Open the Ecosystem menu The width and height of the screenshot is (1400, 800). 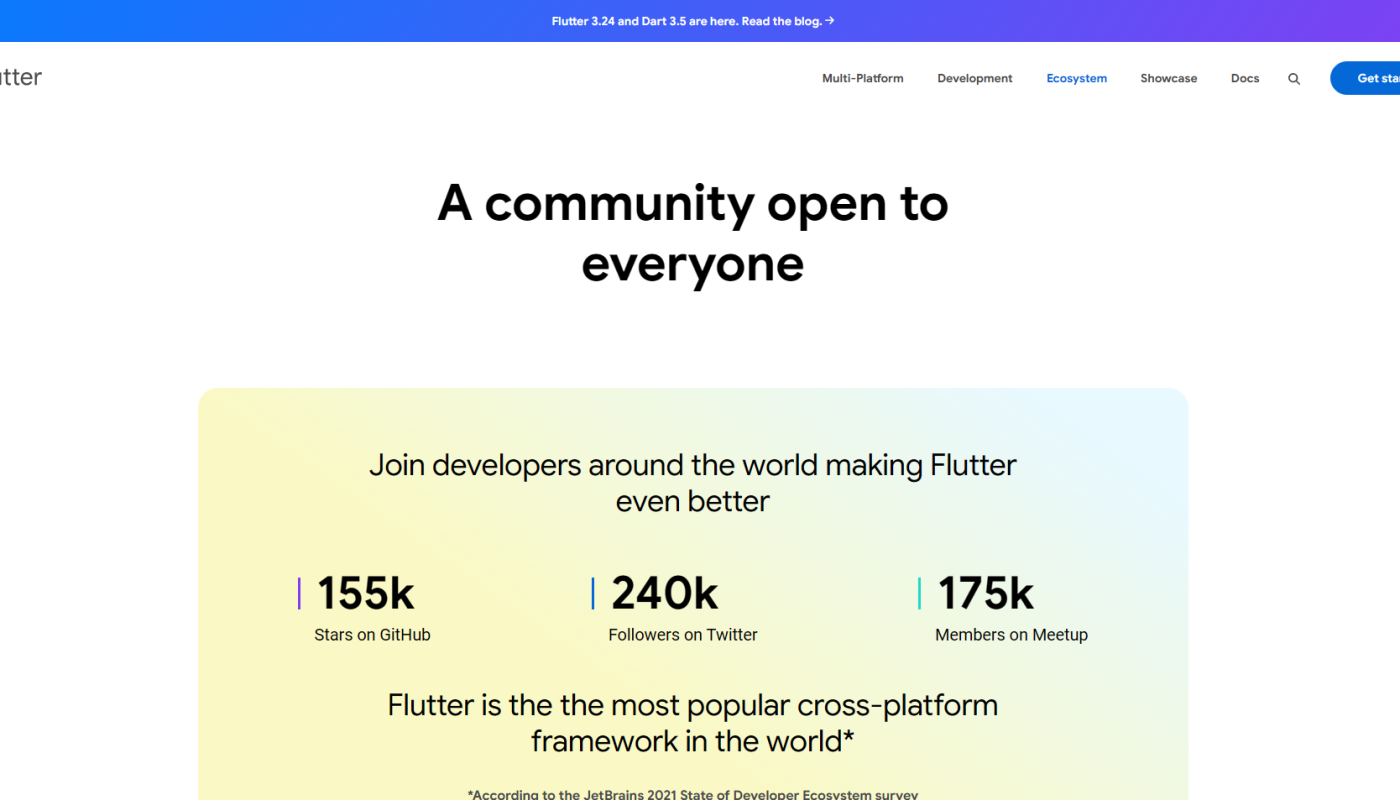[1076, 78]
